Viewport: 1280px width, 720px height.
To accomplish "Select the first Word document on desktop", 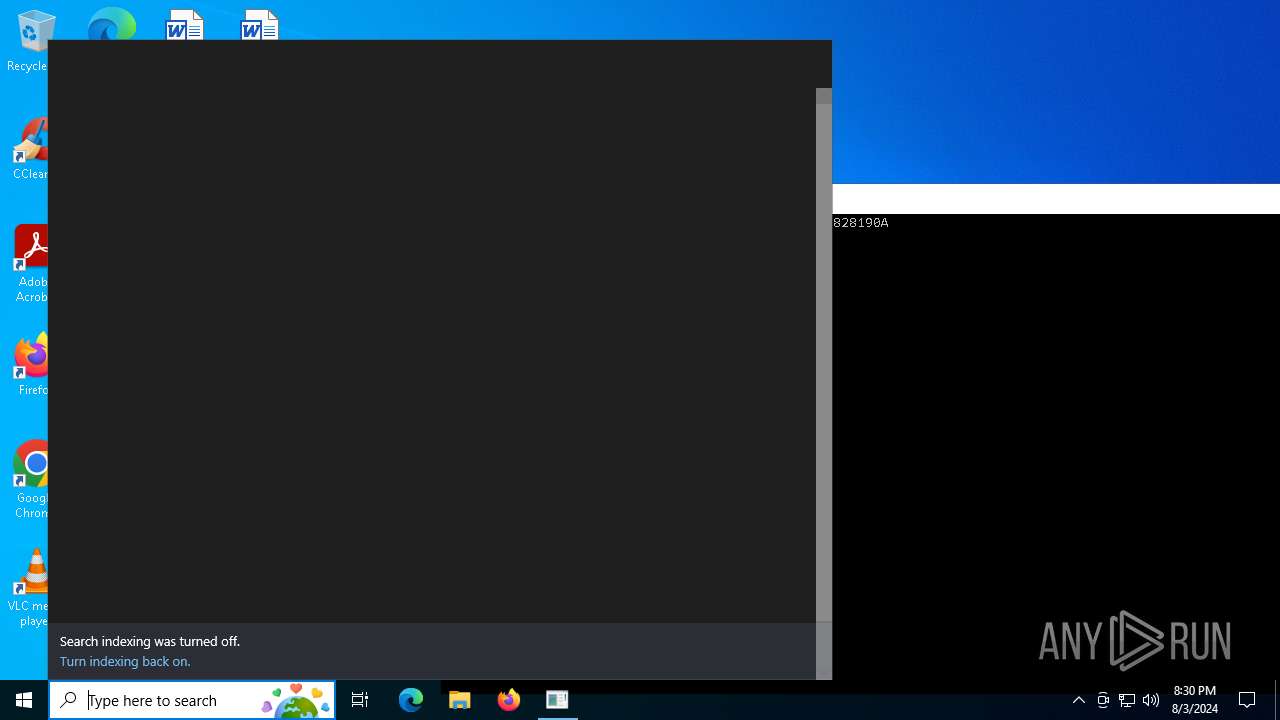I will point(185,25).
